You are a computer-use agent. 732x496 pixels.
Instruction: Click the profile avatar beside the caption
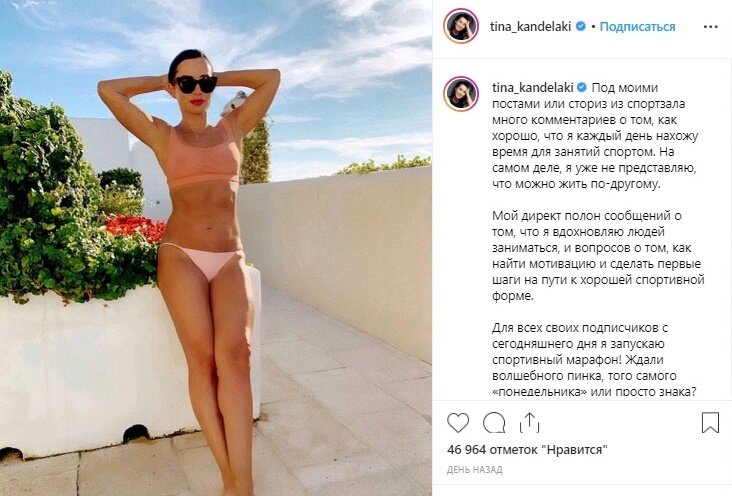(461, 94)
